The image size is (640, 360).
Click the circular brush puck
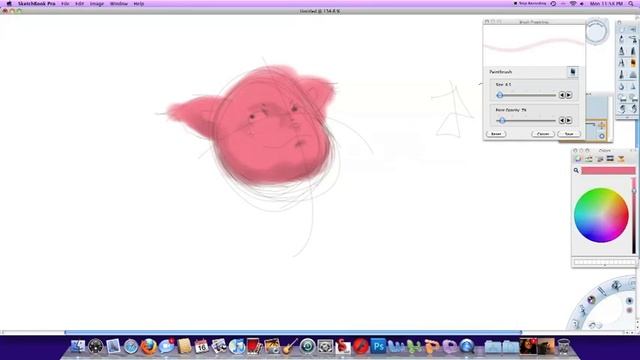point(596,31)
